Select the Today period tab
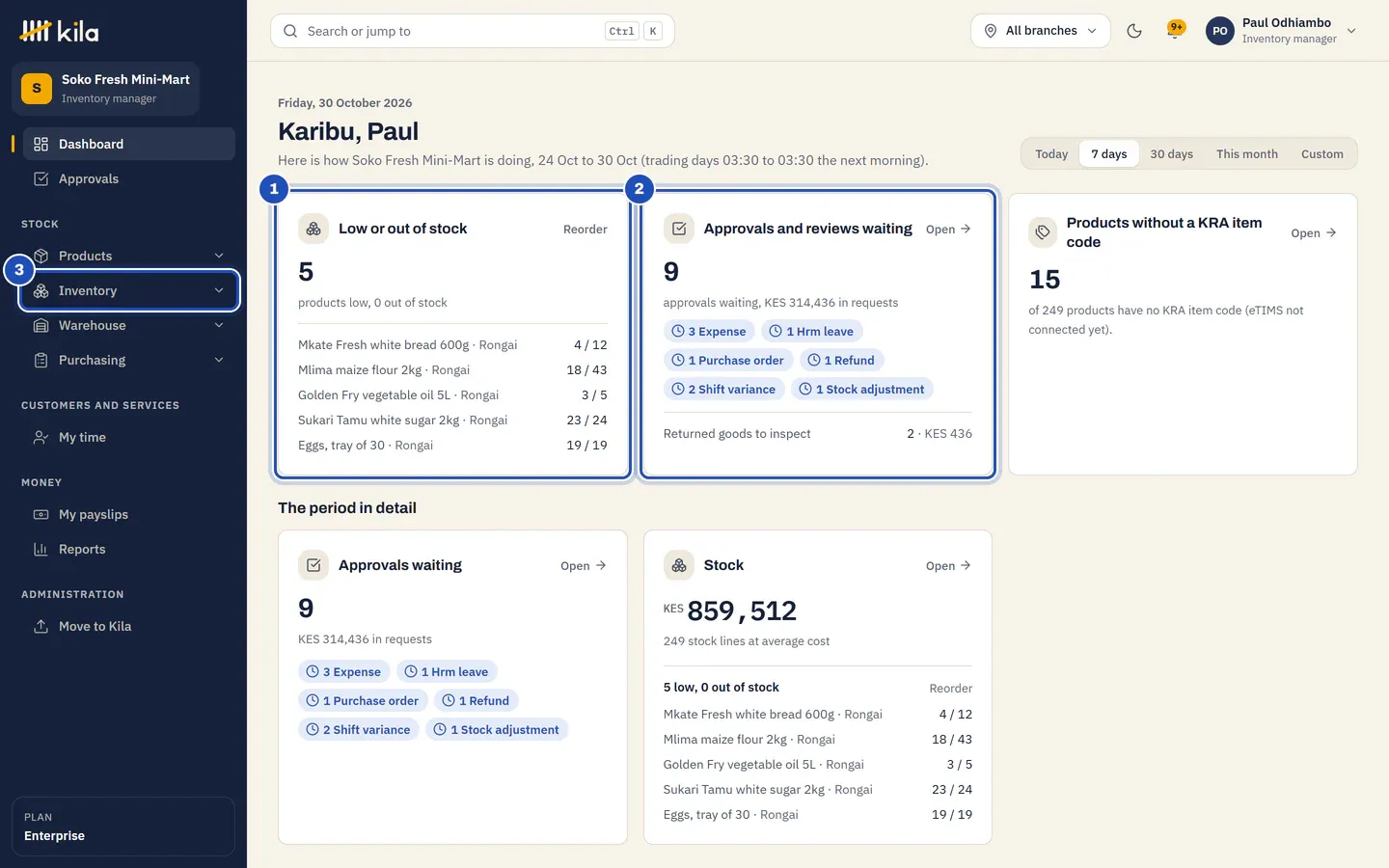The width and height of the screenshot is (1389, 868). 1051,154
